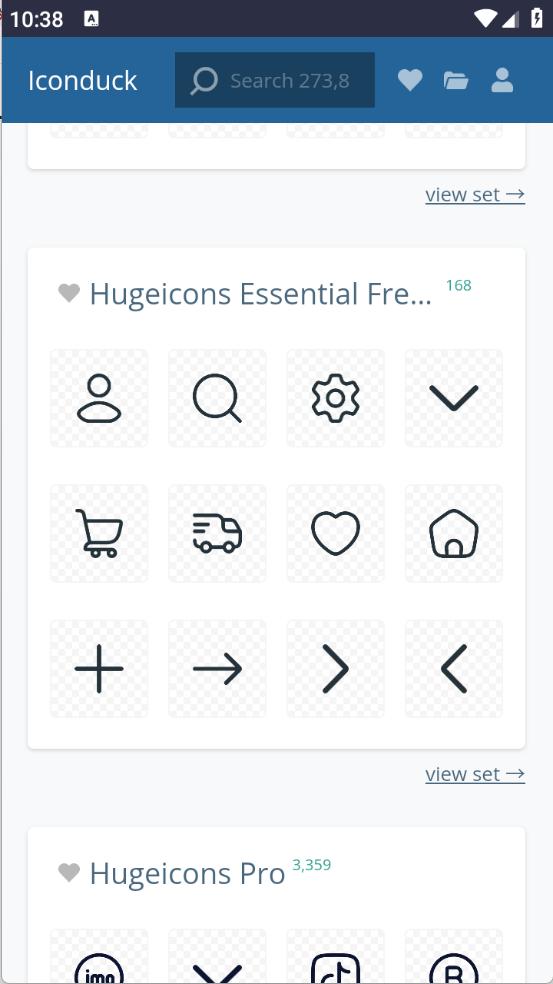Open collections folder in header
The height and width of the screenshot is (984, 553).
(x=456, y=80)
